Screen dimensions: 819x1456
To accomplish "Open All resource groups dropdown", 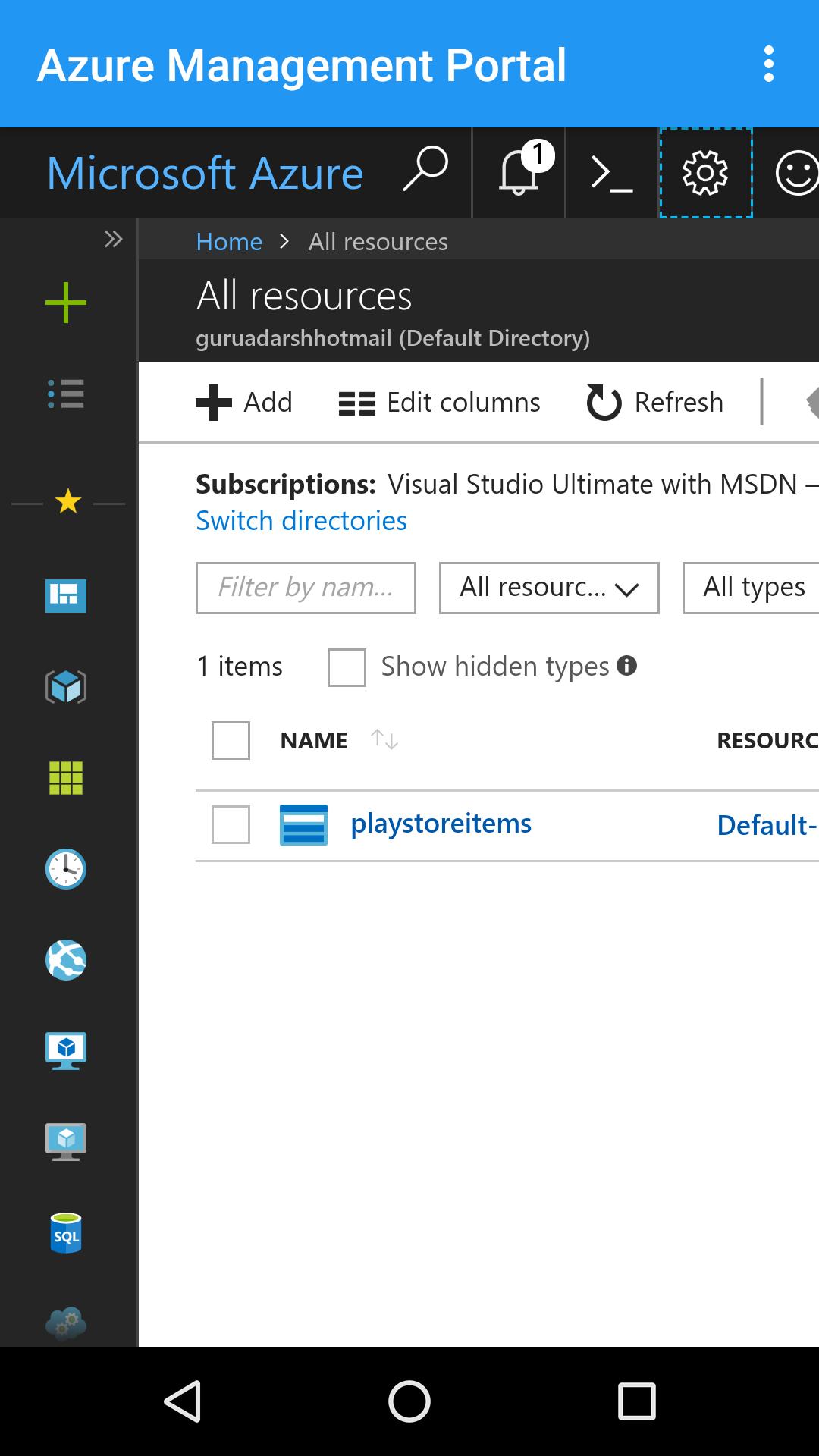I will coord(549,588).
